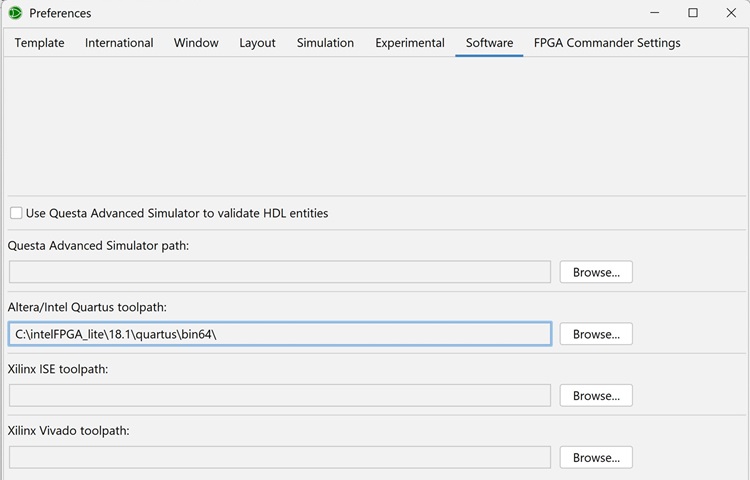Viewport: 750px width, 480px height.
Task: Go to the Simulation tab
Action: click(x=325, y=43)
